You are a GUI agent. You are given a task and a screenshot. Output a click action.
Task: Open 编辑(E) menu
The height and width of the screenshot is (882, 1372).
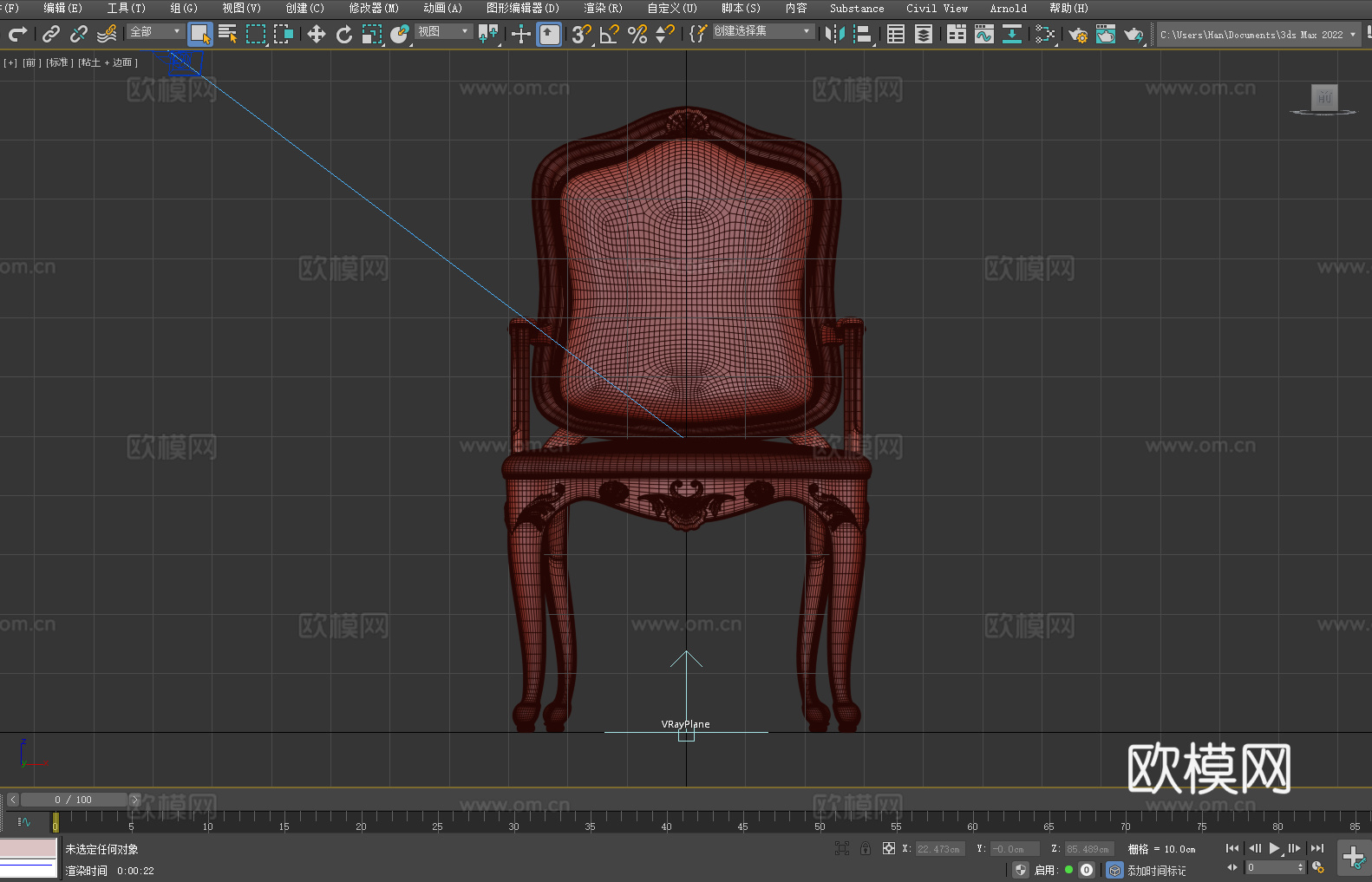pos(62,8)
